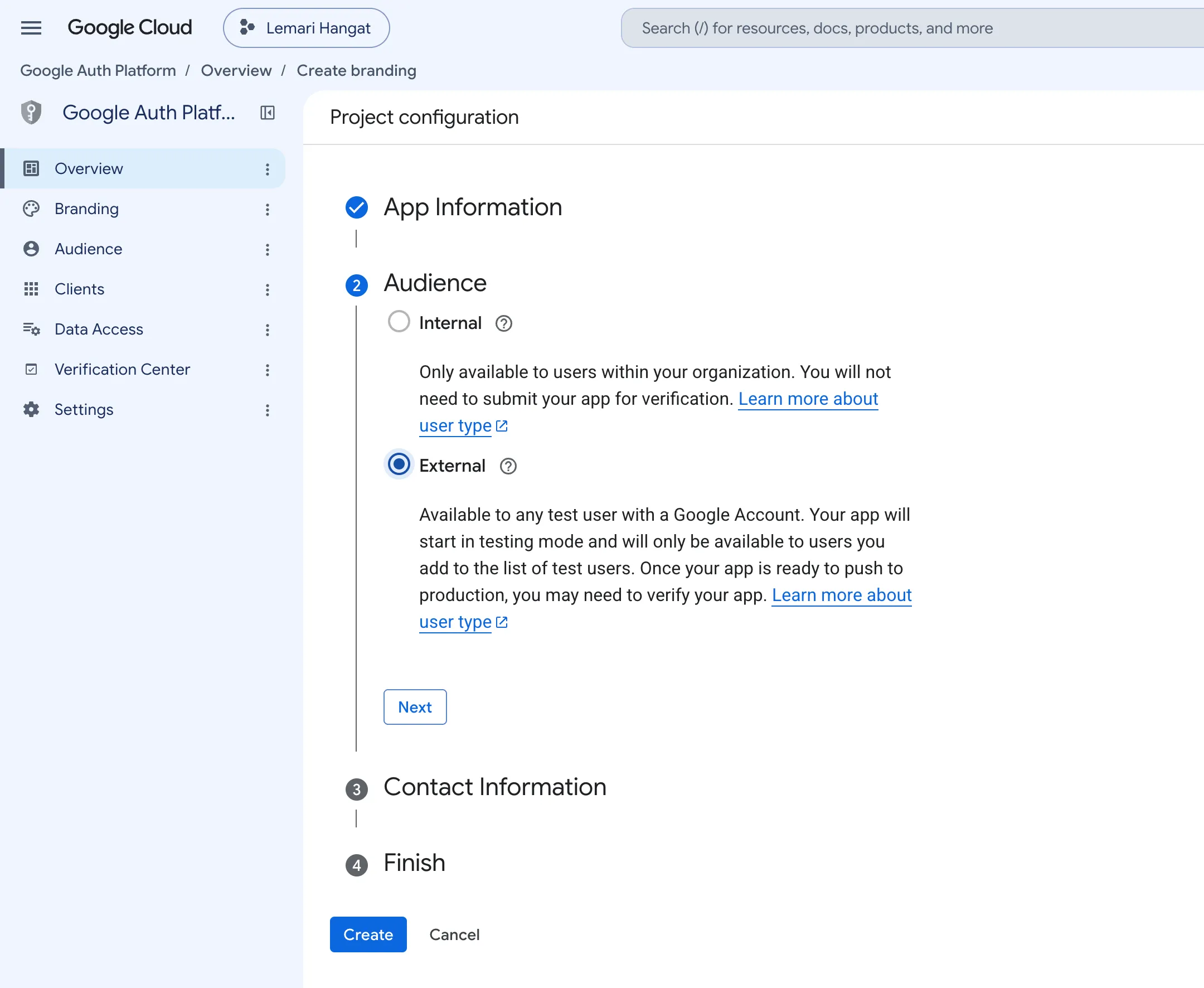Collapse the sidebar with the panel icon
The image size is (1204, 988).
(x=268, y=113)
